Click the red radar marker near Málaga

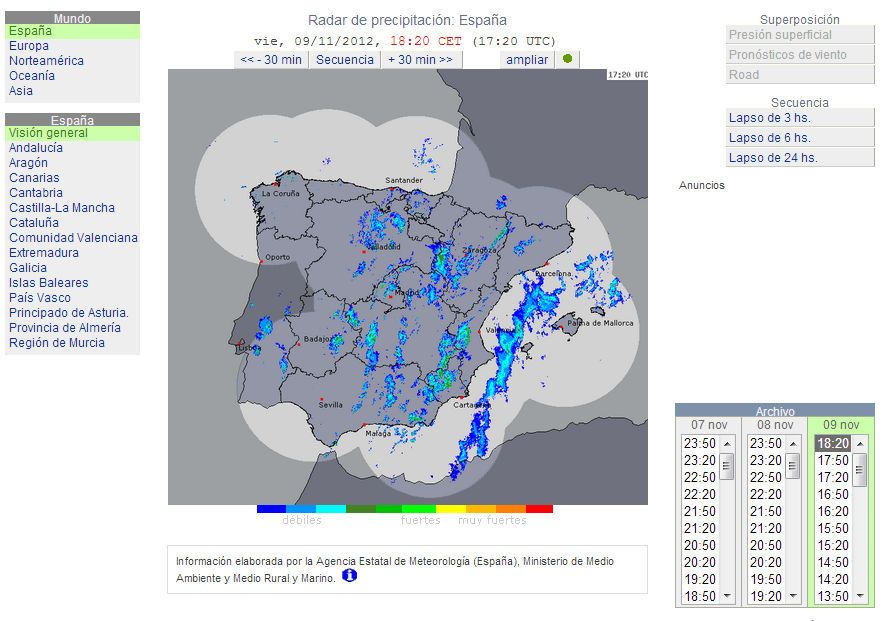pos(364,424)
